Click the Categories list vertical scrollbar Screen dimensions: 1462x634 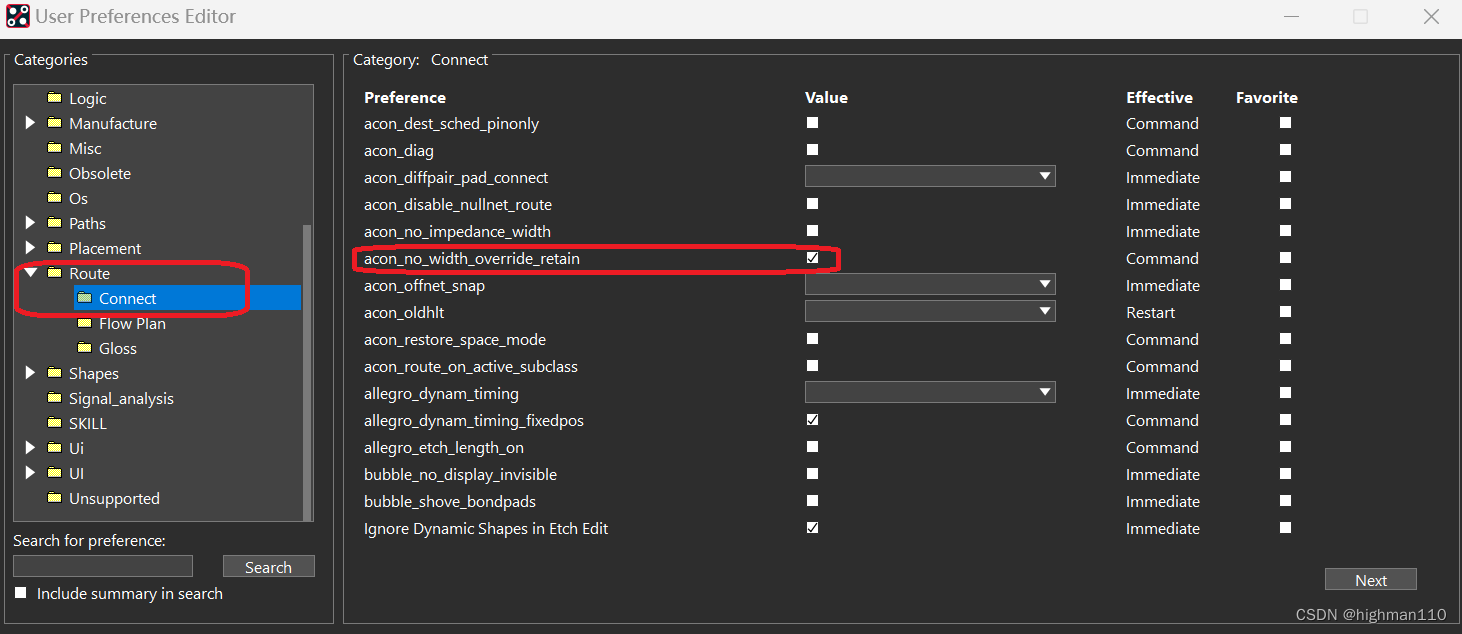pos(307,370)
